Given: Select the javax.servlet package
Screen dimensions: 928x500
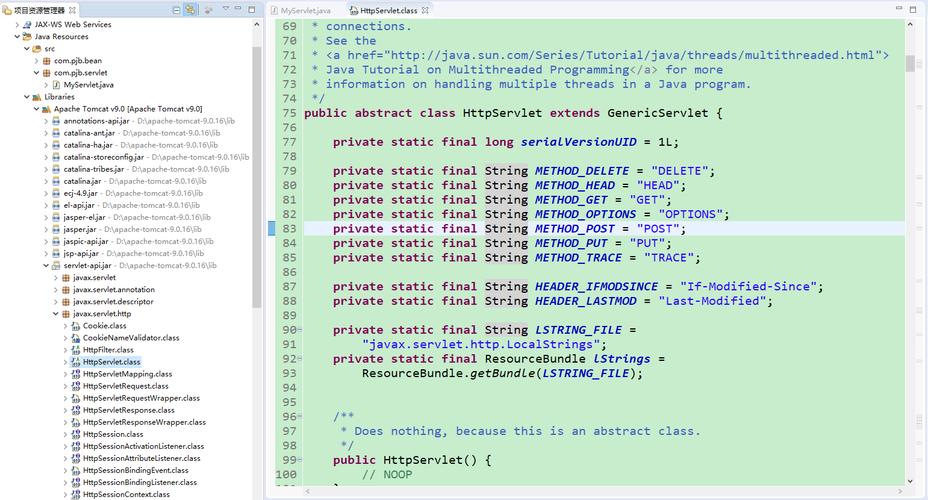Looking at the screenshot, I should tap(94, 278).
